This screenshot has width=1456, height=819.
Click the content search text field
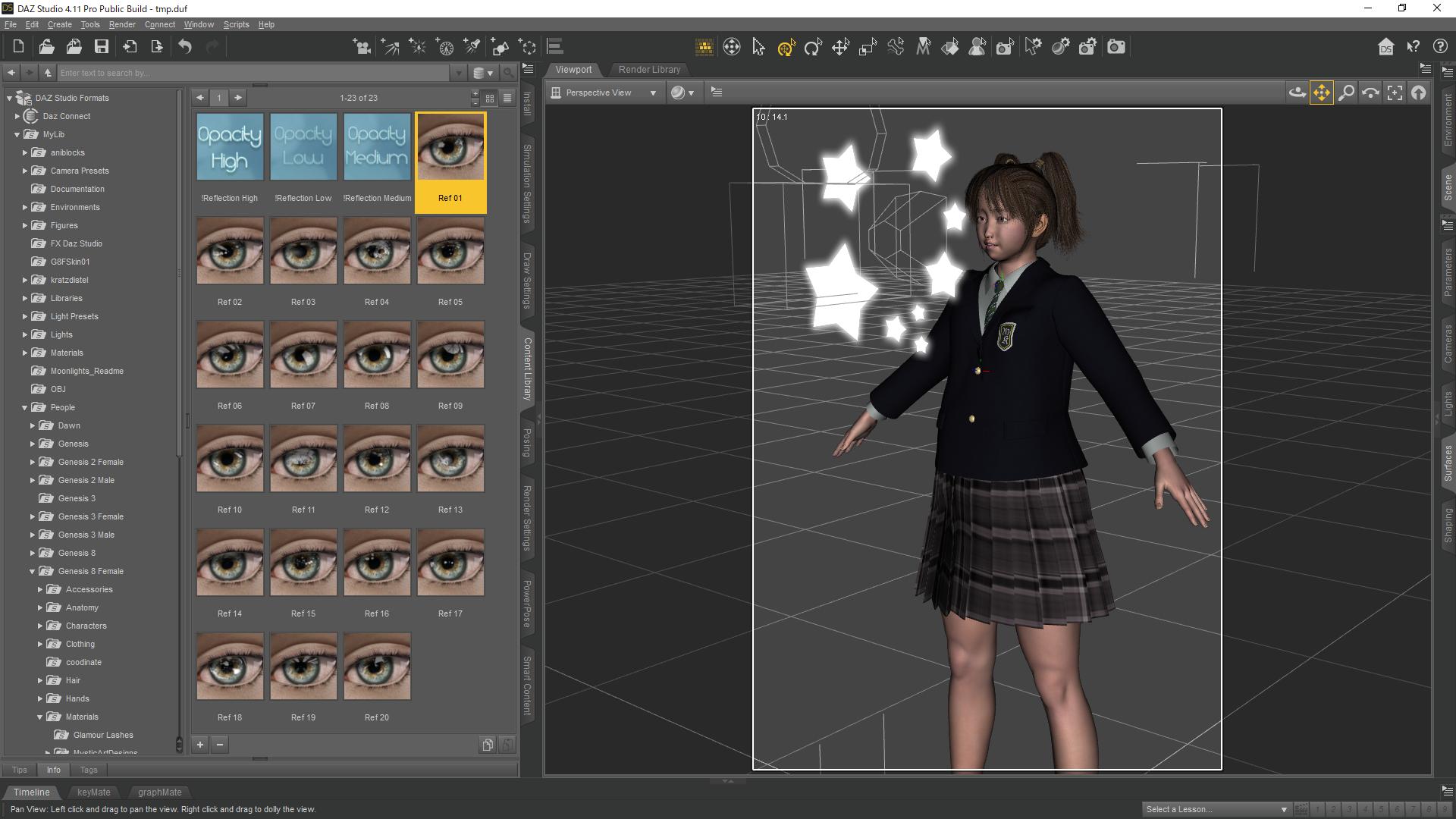pos(254,73)
